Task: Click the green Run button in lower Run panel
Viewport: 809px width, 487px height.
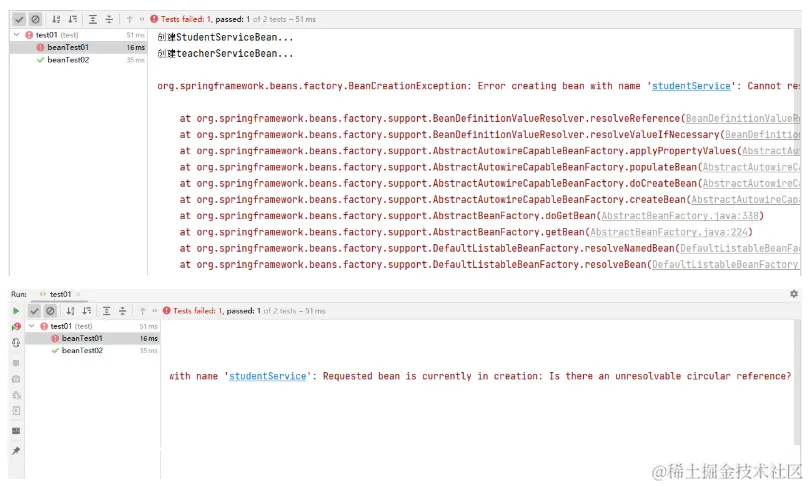Action: [x=16, y=311]
